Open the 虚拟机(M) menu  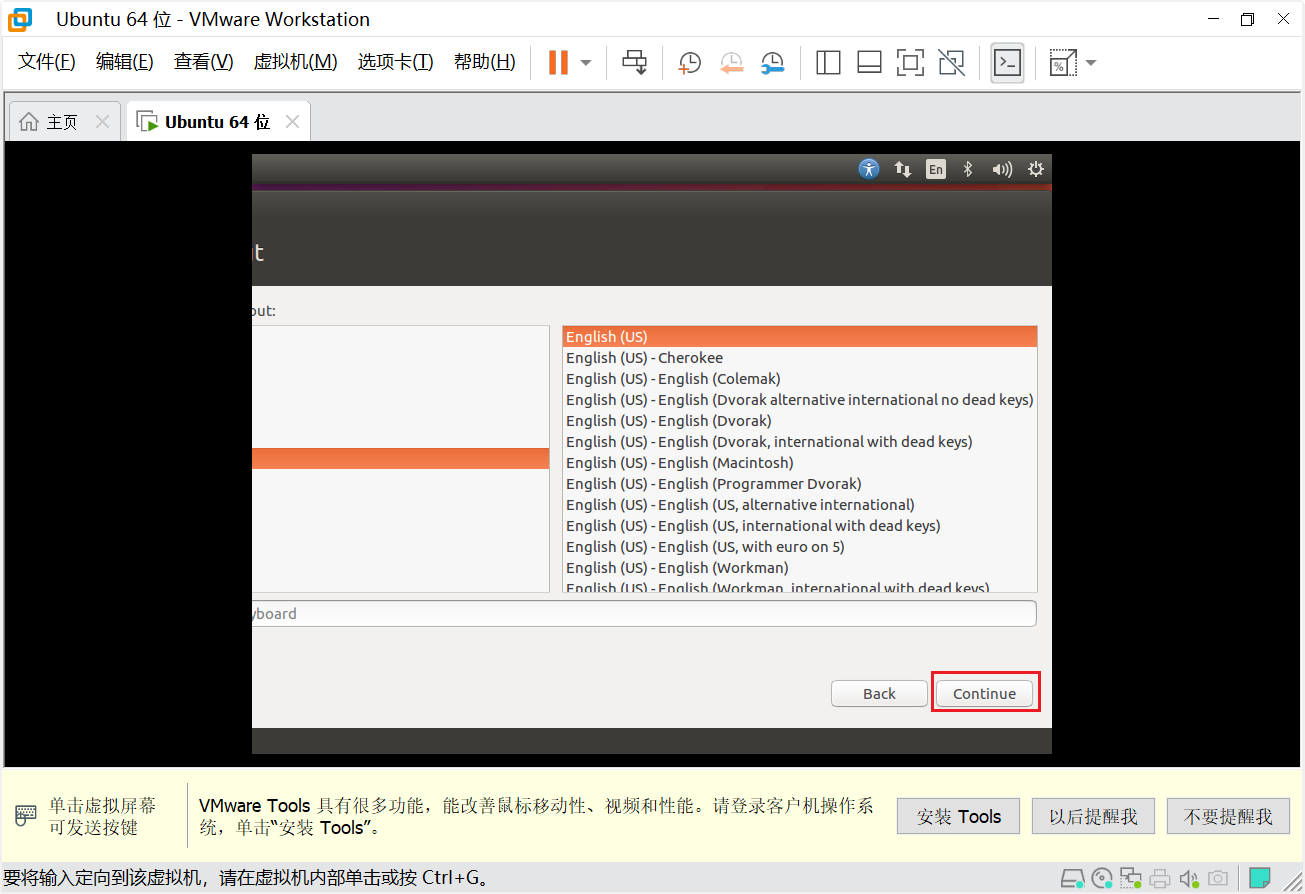[x=295, y=62]
